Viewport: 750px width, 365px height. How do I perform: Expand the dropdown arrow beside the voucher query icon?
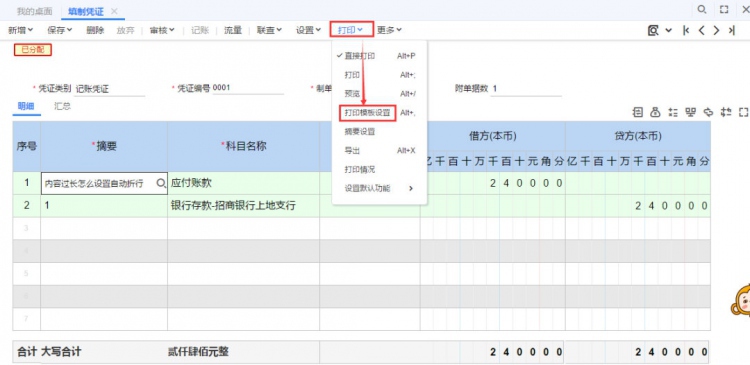[x=669, y=30]
